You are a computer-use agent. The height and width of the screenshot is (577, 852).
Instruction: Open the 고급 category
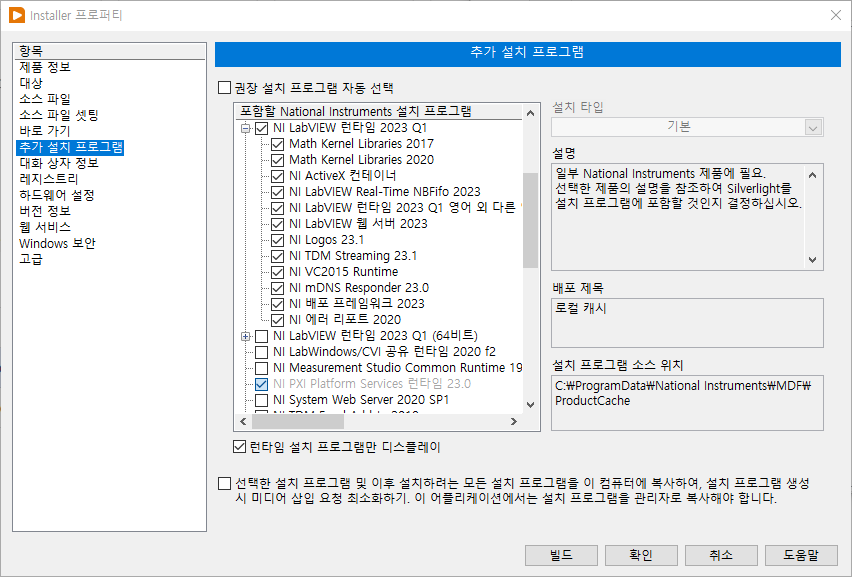(x=31, y=259)
